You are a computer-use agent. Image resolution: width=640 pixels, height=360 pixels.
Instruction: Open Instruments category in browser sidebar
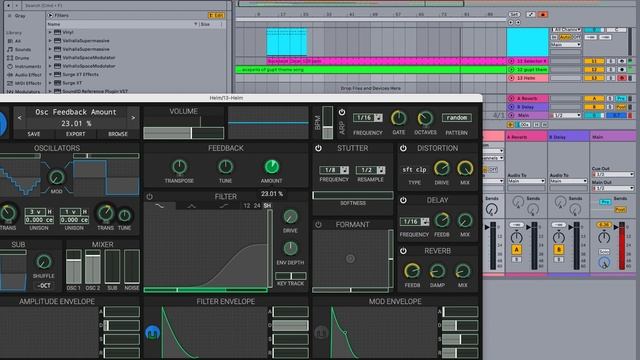24,66
